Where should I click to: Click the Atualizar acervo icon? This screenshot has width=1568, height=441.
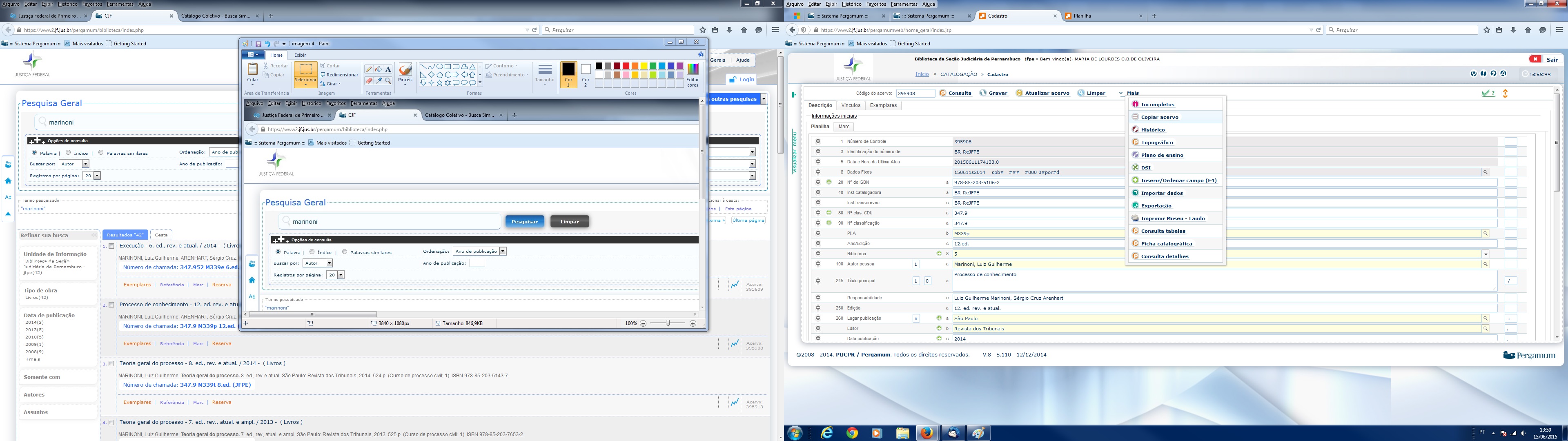(x=1019, y=93)
